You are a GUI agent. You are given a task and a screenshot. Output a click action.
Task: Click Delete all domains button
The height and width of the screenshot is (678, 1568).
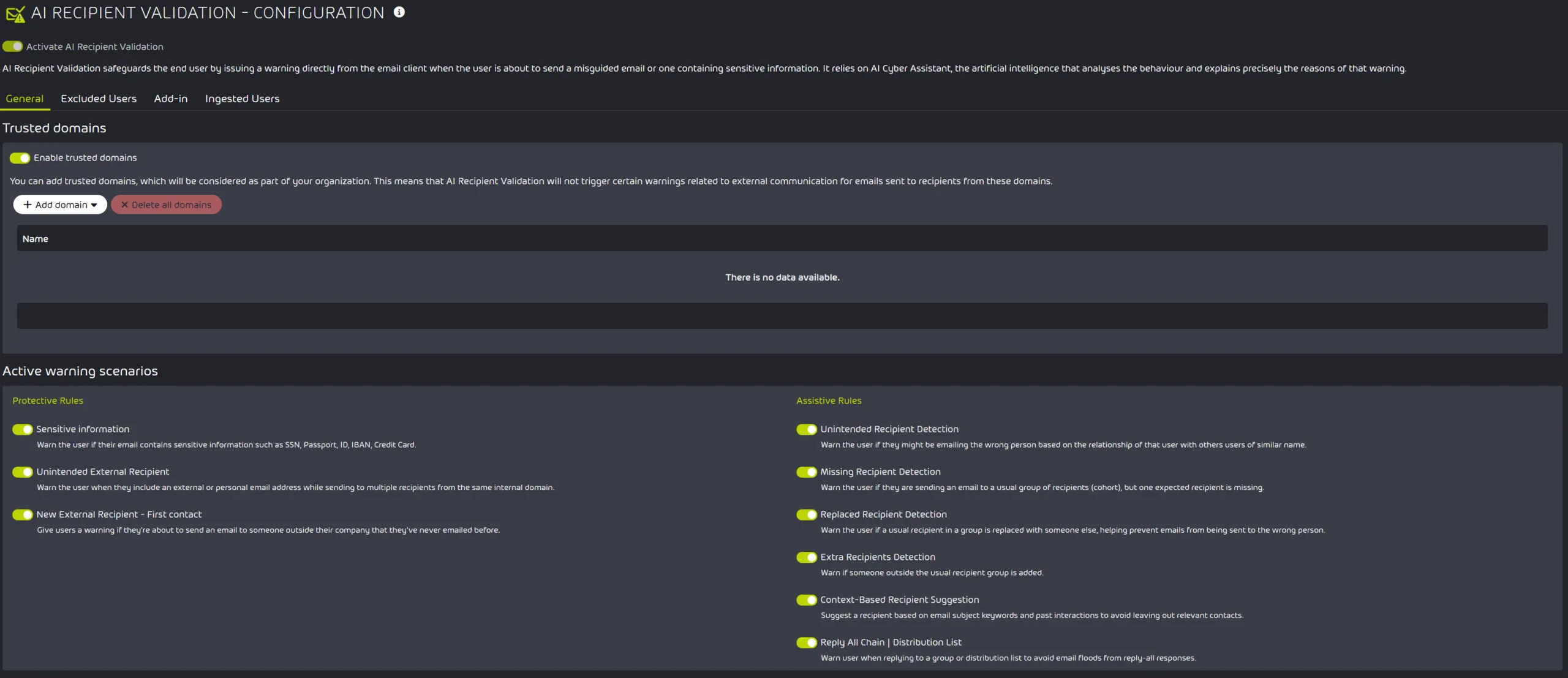click(166, 205)
